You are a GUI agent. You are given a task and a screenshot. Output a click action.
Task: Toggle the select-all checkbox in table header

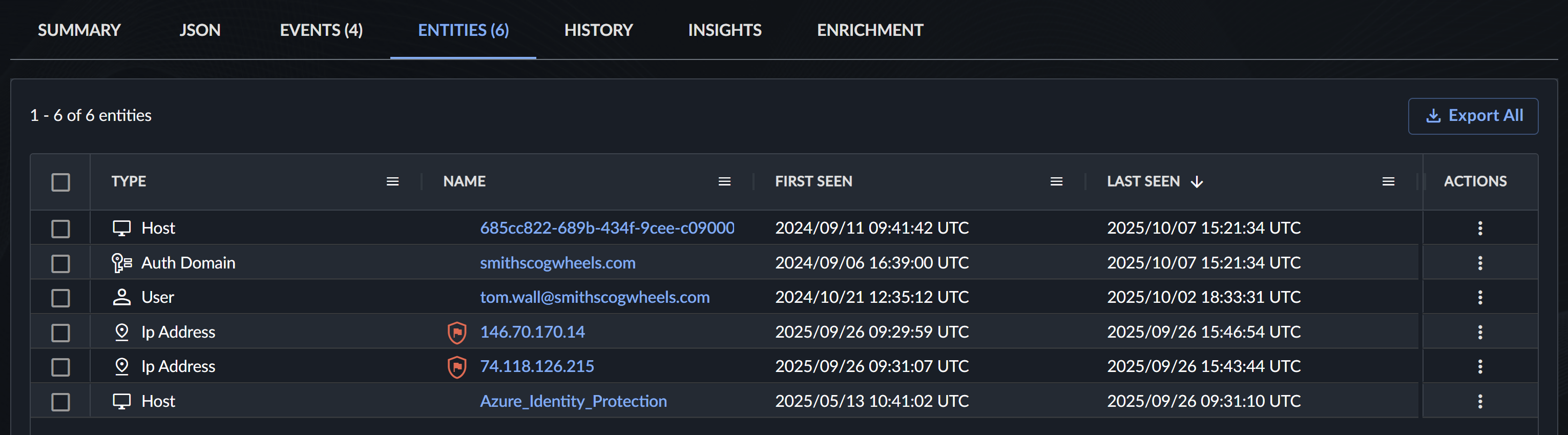(61, 182)
